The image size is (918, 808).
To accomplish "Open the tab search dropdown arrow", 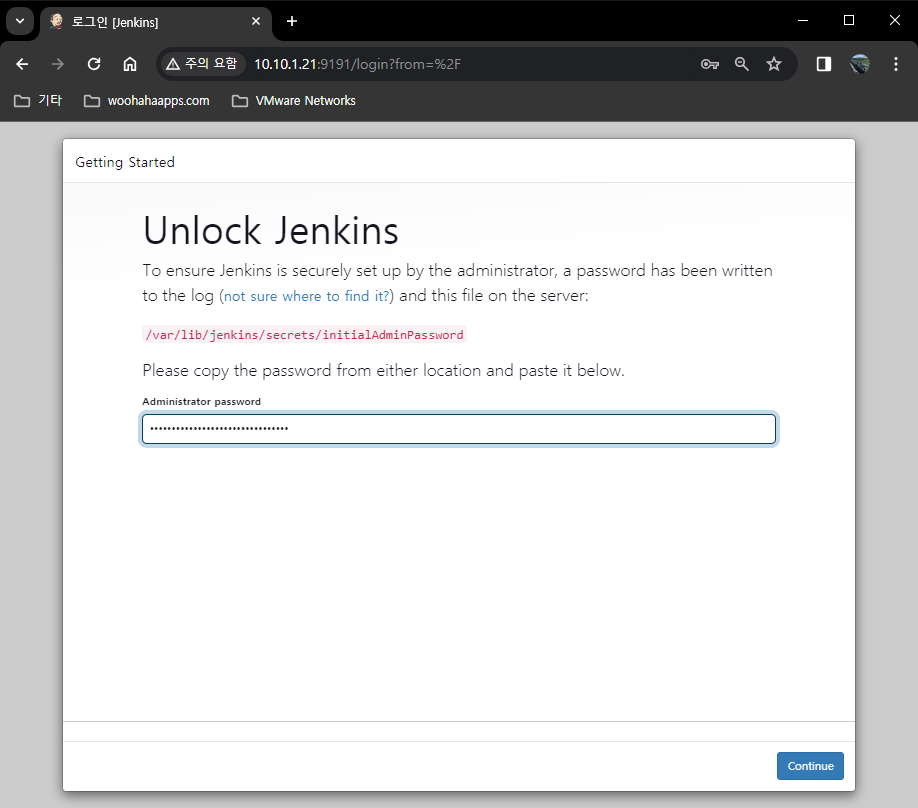I will (x=20, y=22).
